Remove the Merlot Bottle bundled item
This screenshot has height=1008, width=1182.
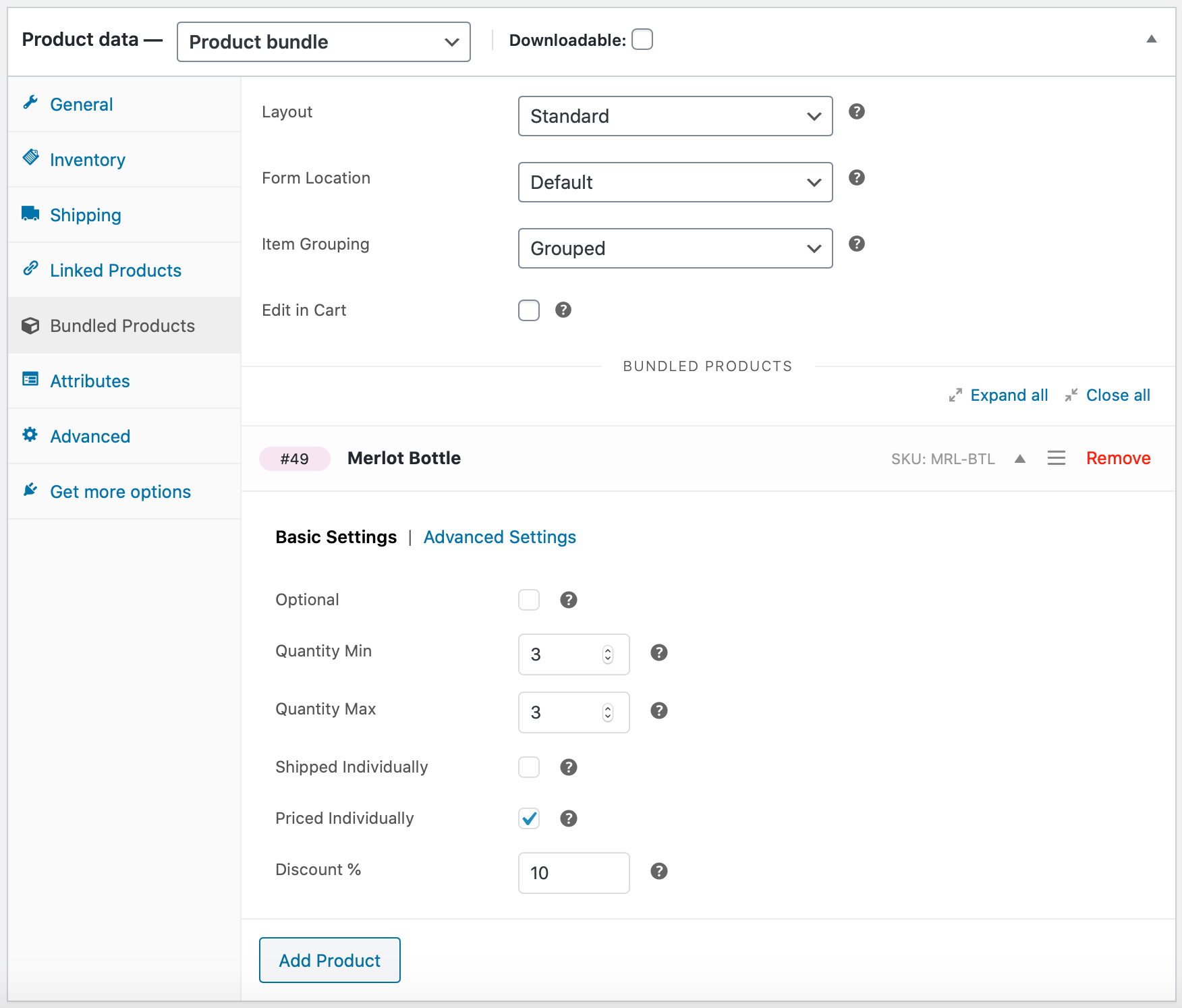tap(1118, 458)
